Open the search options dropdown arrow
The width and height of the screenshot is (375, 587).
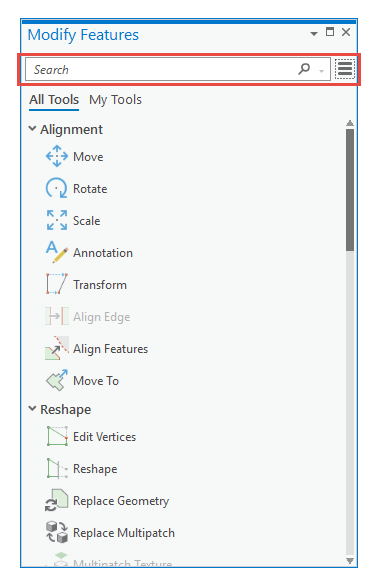tap(321, 71)
